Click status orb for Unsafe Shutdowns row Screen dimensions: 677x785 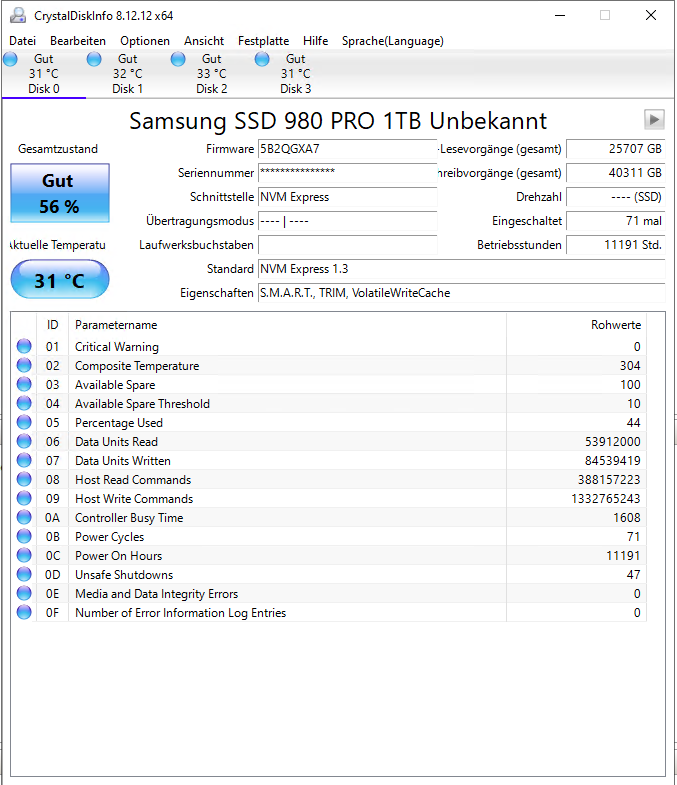point(24,574)
